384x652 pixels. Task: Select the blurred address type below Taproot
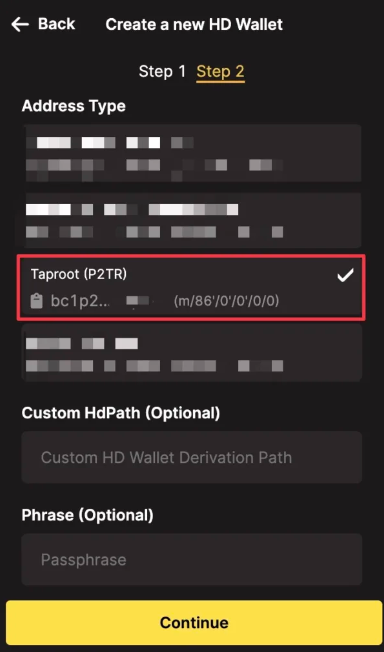(191, 353)
